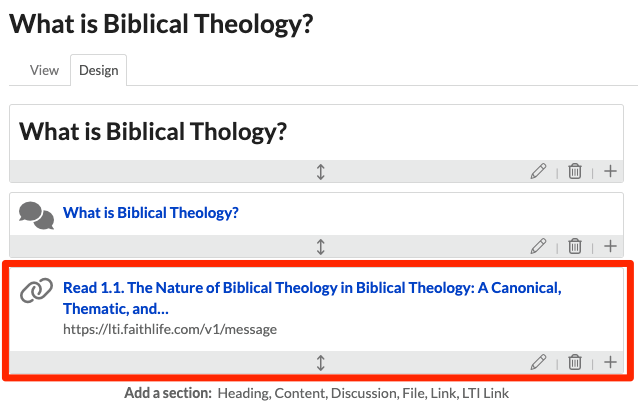Edit the discussion section with pencil icon
The width and height of the screenshot is (638, 420).
pyautogui.click(x=538, y=246)
